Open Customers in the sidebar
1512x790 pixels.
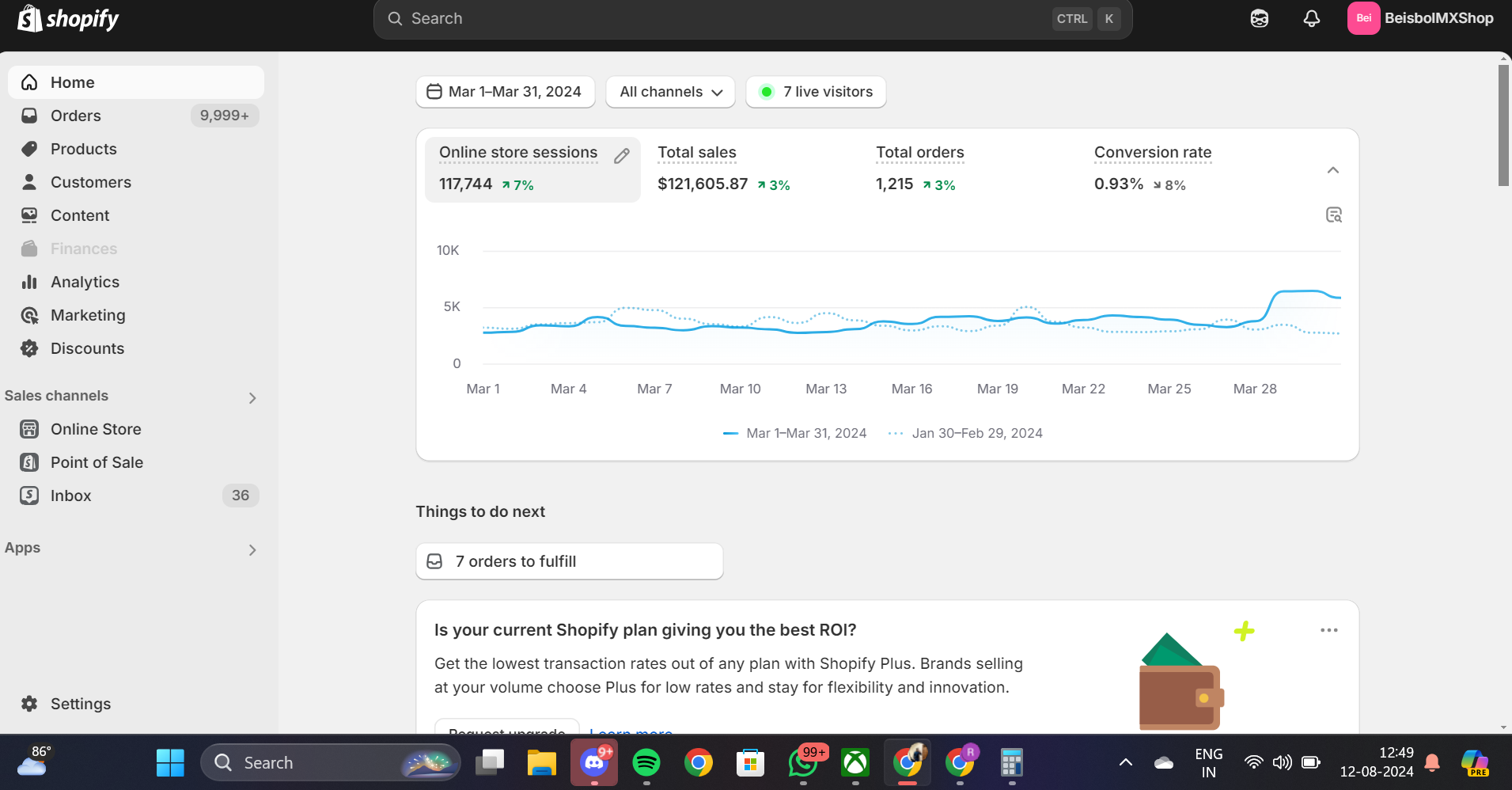coord(136,182)
